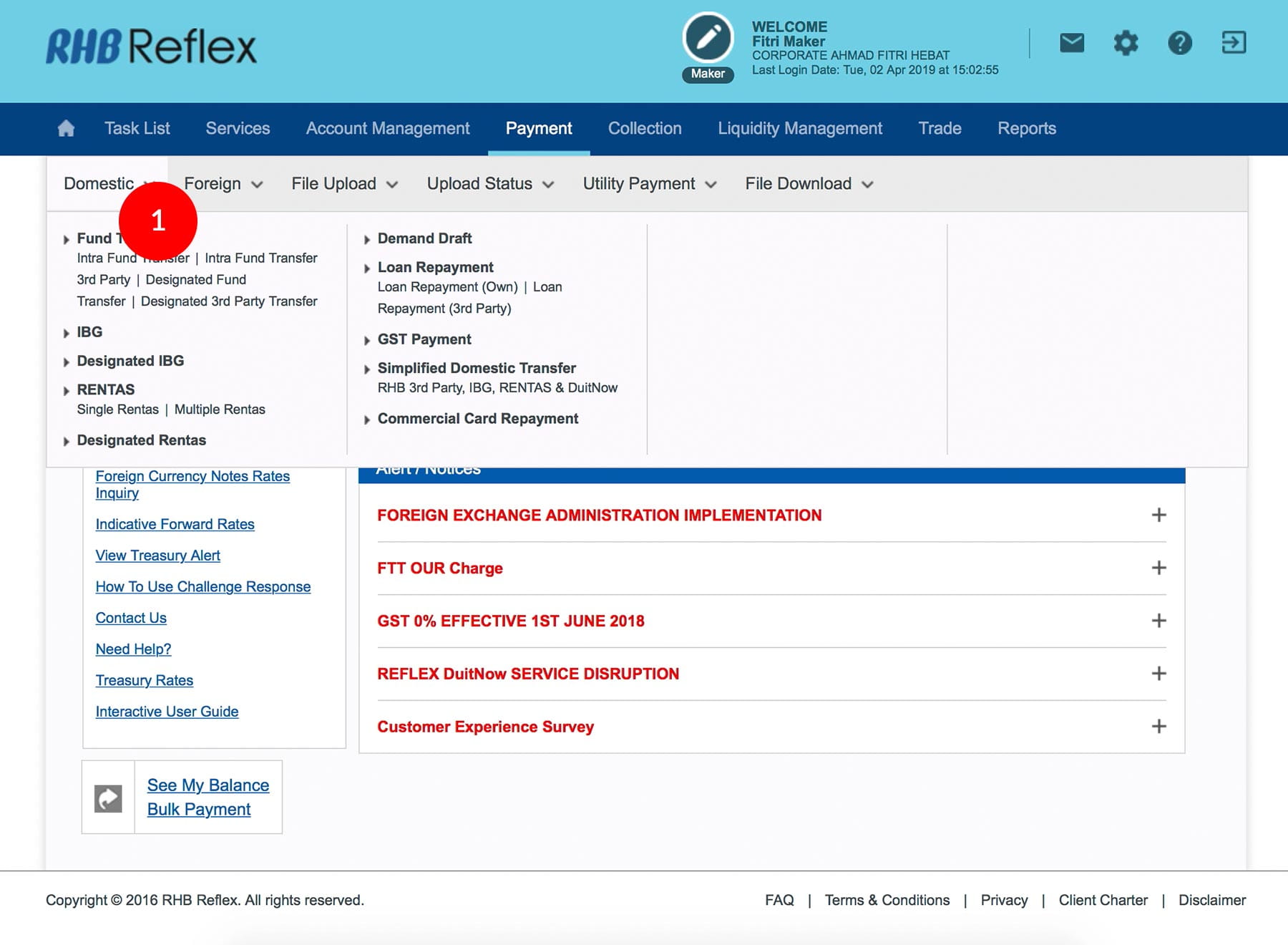Screen dimensions: 1288x945
Task: Open the Interactive User Guide link
Action: (x=167, y=712)
